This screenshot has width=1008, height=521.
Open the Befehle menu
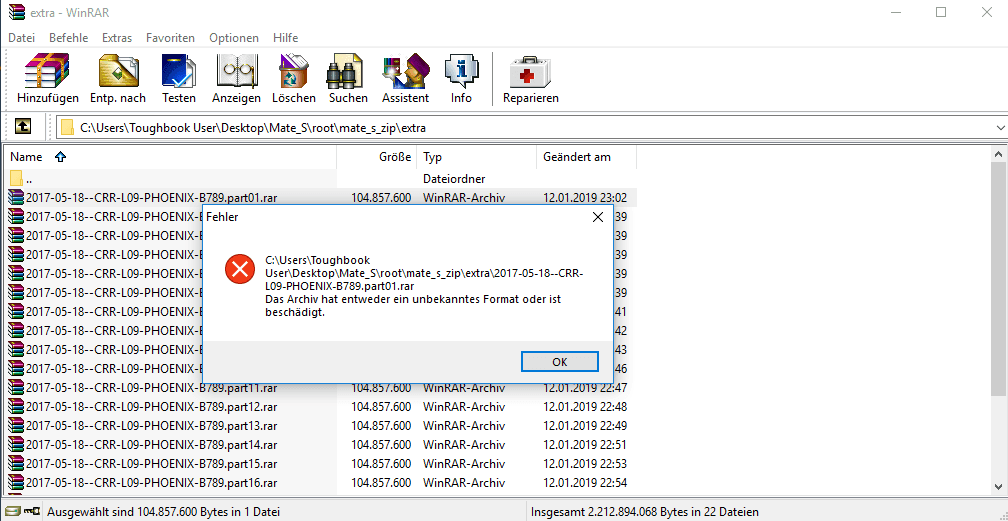click(69, 38)
